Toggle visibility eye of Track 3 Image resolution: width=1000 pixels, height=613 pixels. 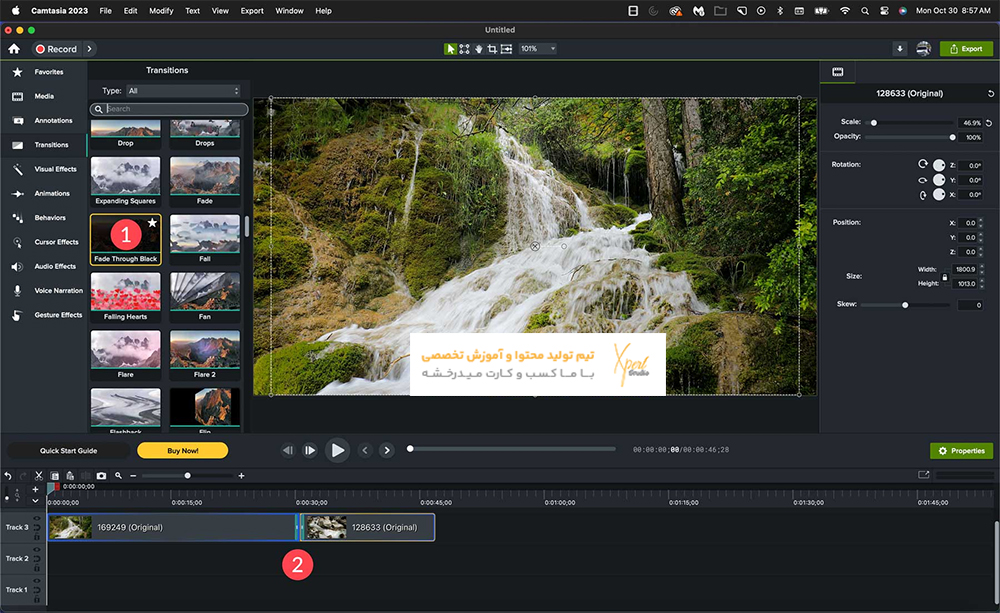[36, 519]
